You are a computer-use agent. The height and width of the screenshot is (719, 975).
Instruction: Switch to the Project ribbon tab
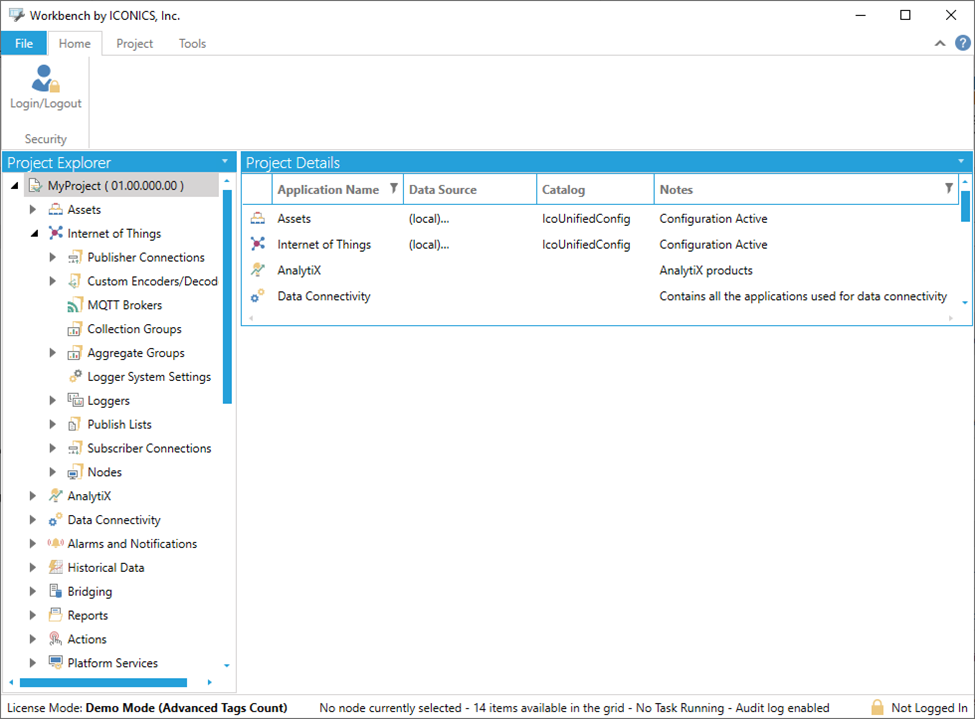click(134, 44)
